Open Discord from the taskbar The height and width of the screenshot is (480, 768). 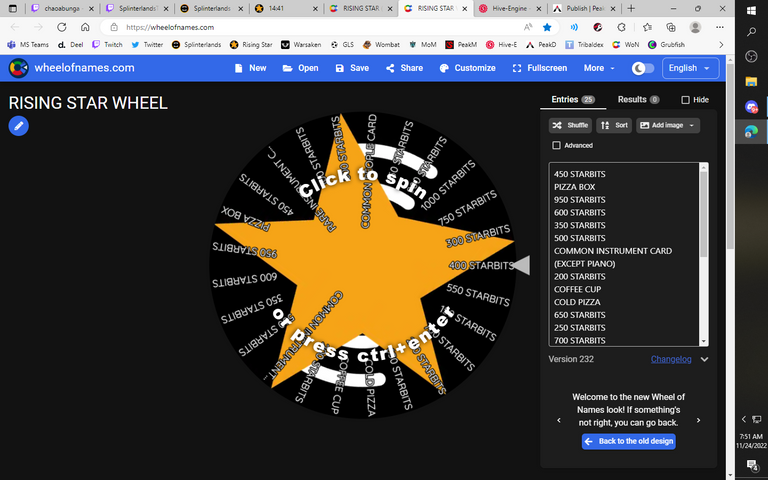(751, 106)
